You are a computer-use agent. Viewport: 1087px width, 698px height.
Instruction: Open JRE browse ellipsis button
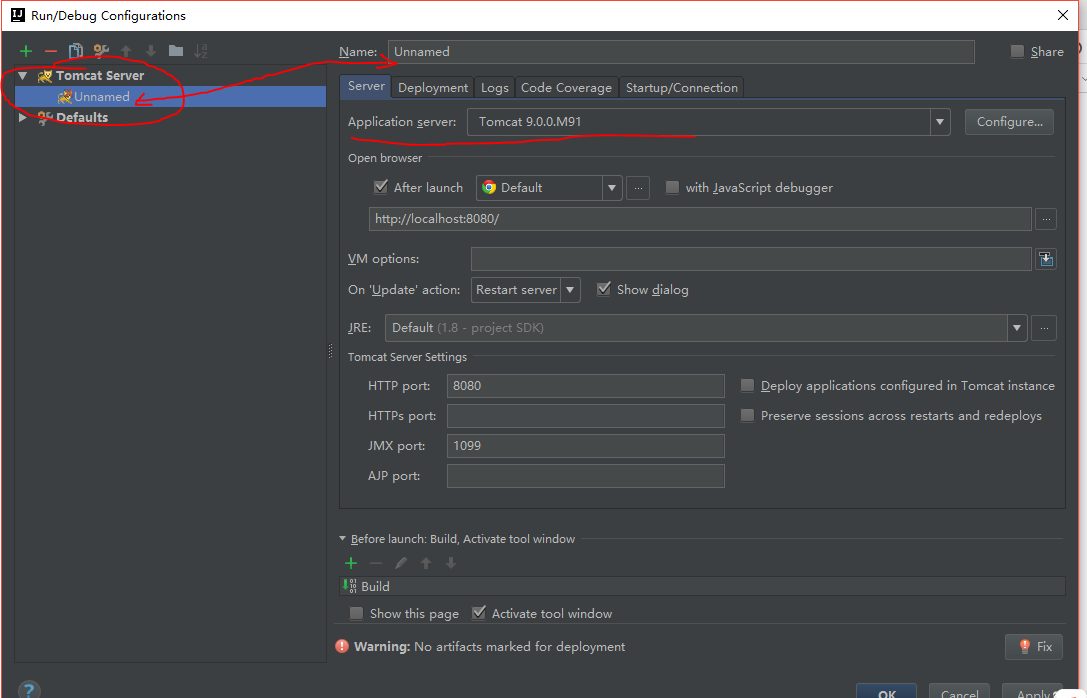(x=1044, y=328)
